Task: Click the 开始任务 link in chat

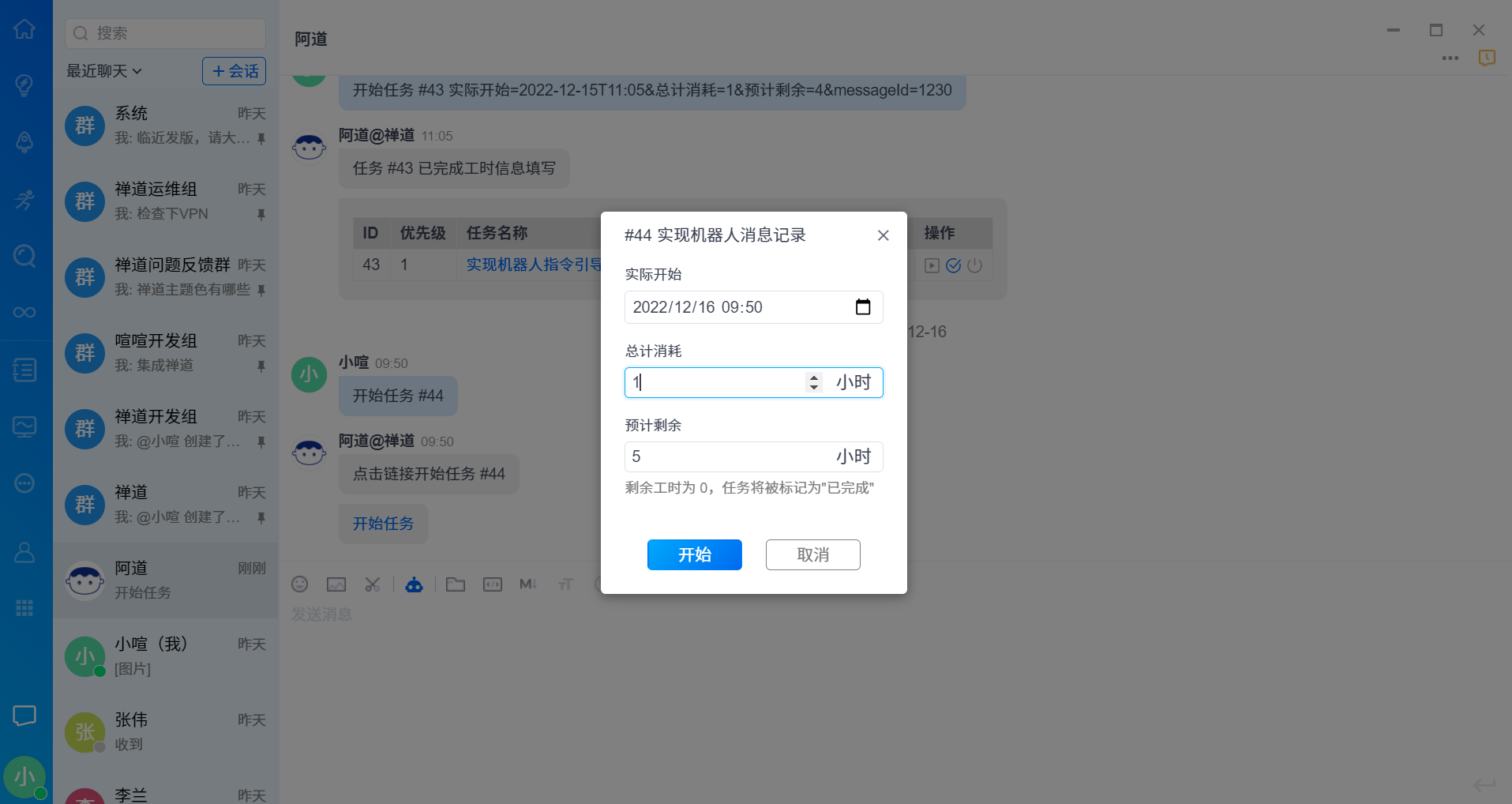Action: coord(383,524)
